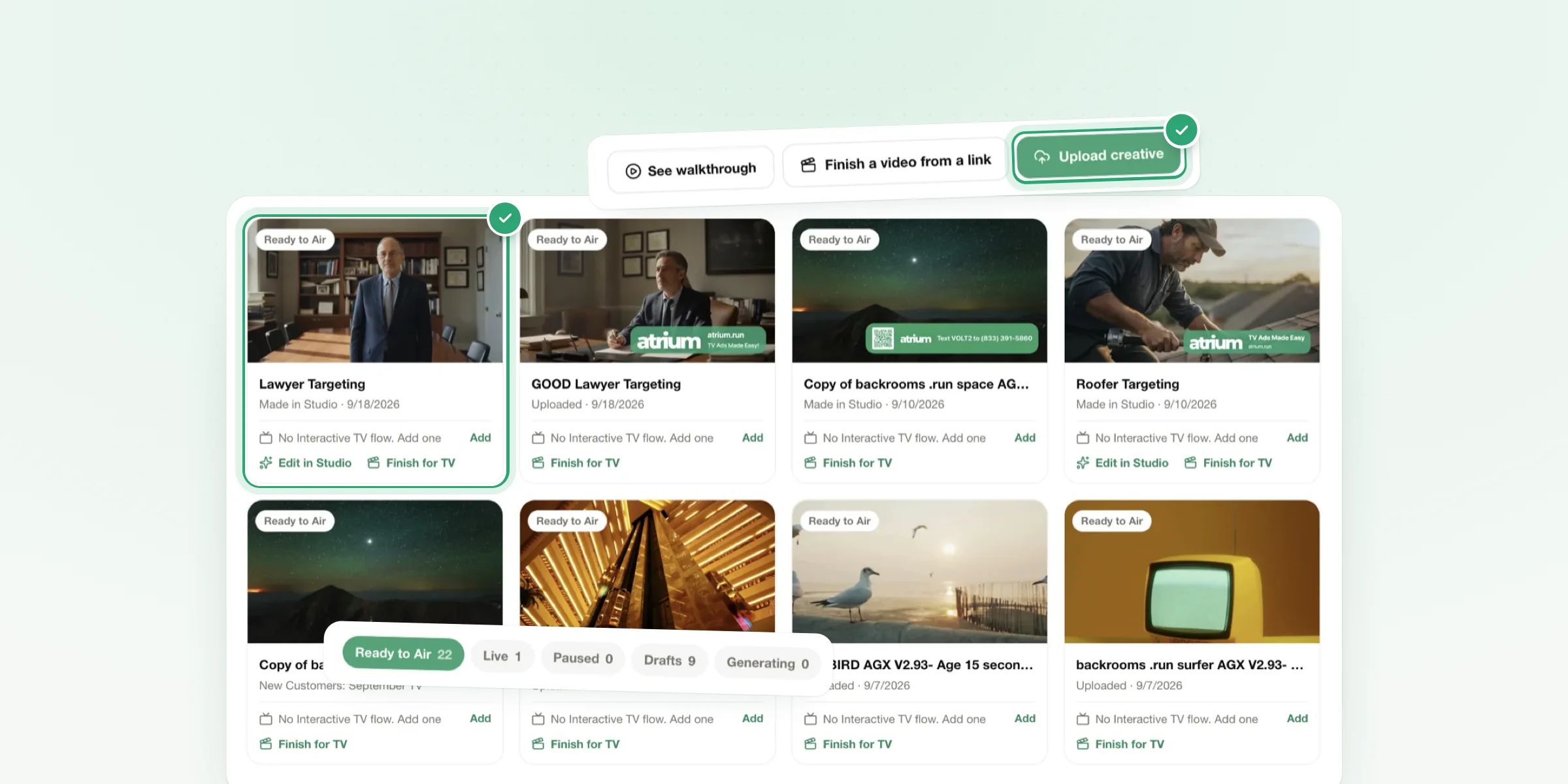Select the Ready to Air 22 filter tab

[x=403, y=653]
